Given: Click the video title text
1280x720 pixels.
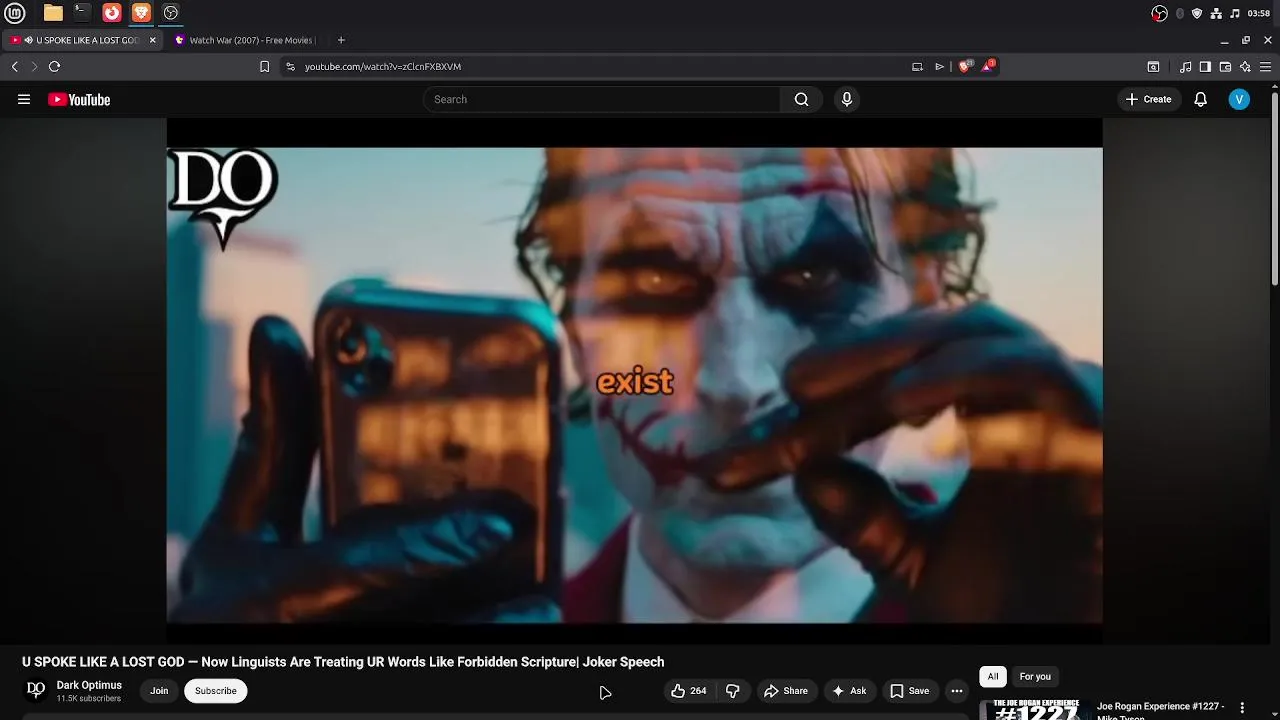Looking at the screenshot, I should click(x=343, y=662).
